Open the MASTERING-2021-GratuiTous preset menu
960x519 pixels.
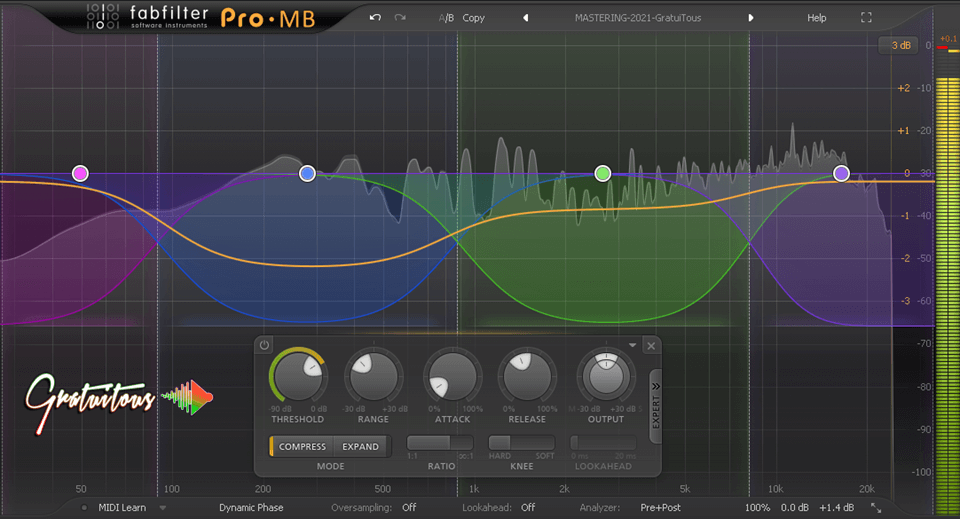click(x=638, y=18)
